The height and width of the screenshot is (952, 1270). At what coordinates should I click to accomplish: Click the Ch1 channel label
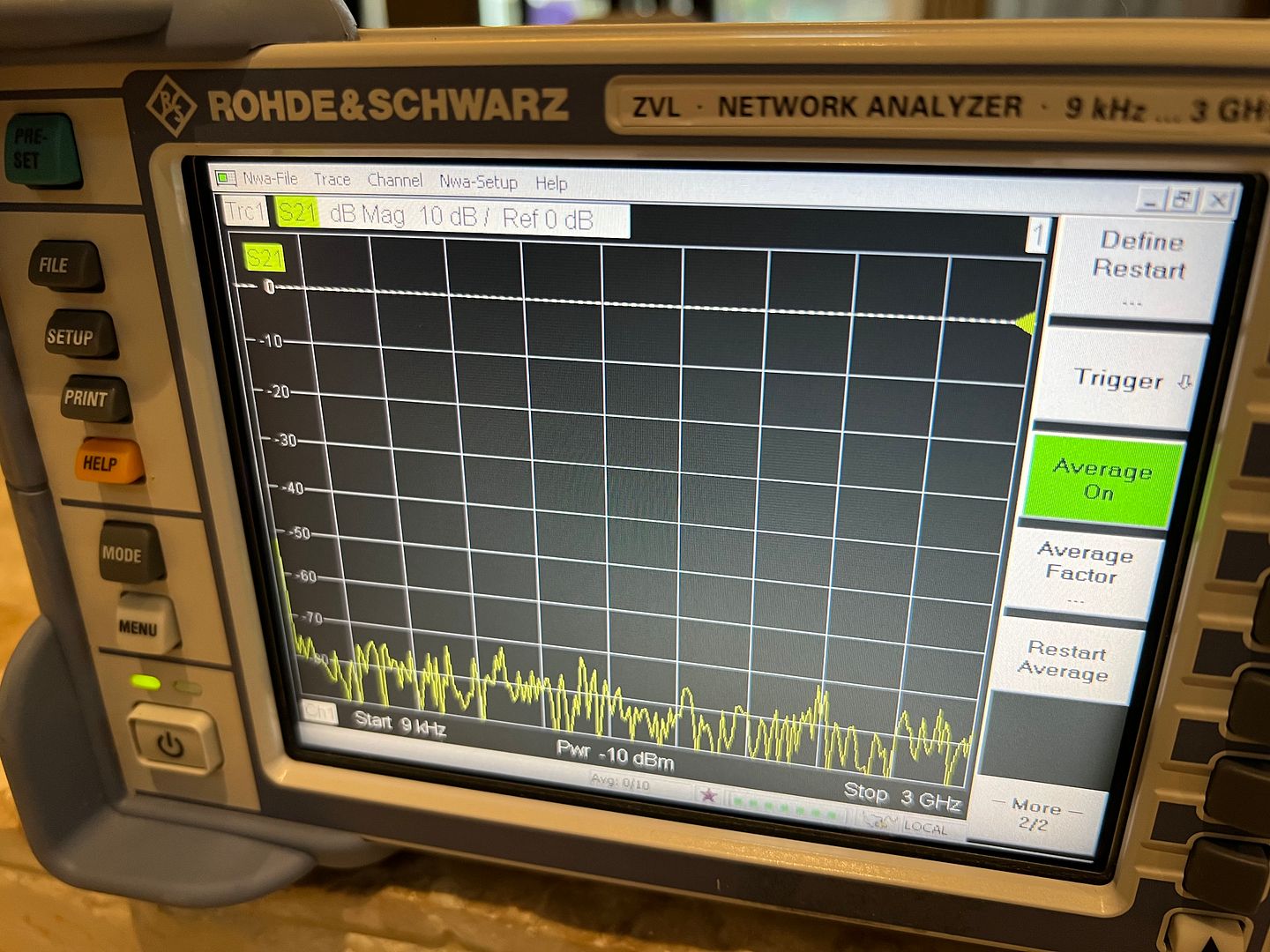(x=319, y=710)
